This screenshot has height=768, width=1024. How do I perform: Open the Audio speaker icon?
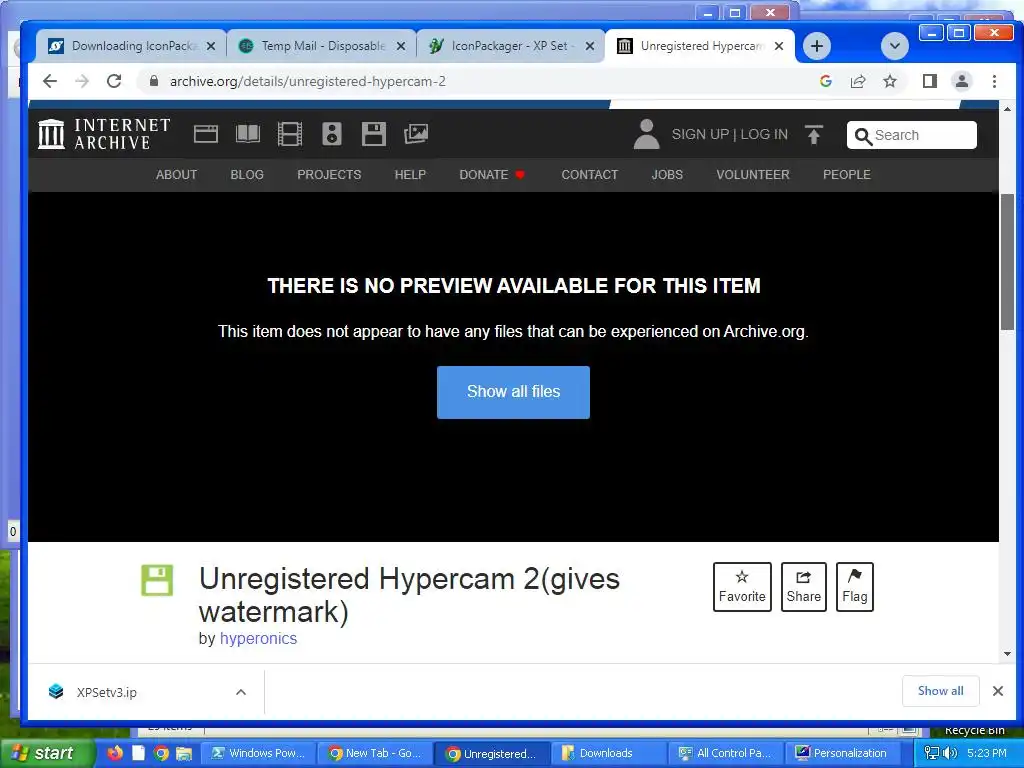pos(332,134)
